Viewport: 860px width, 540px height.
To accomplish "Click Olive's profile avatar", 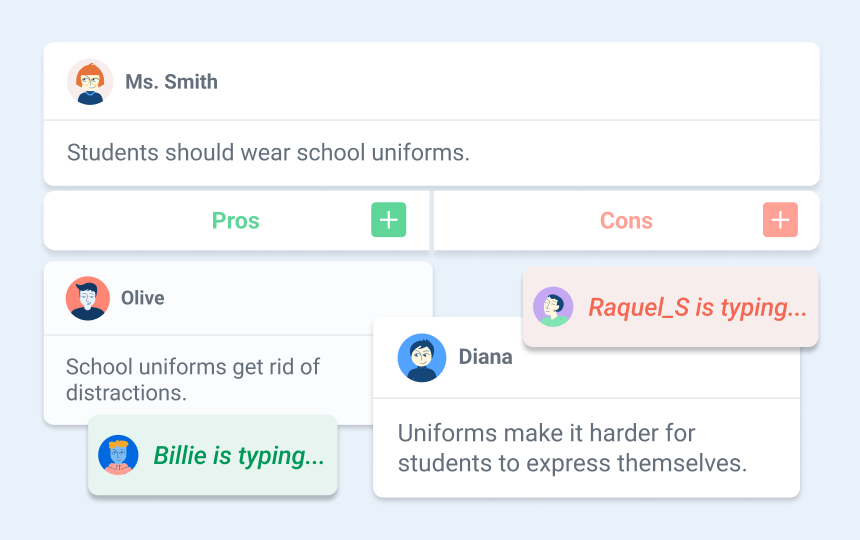I will click(88, 298).
